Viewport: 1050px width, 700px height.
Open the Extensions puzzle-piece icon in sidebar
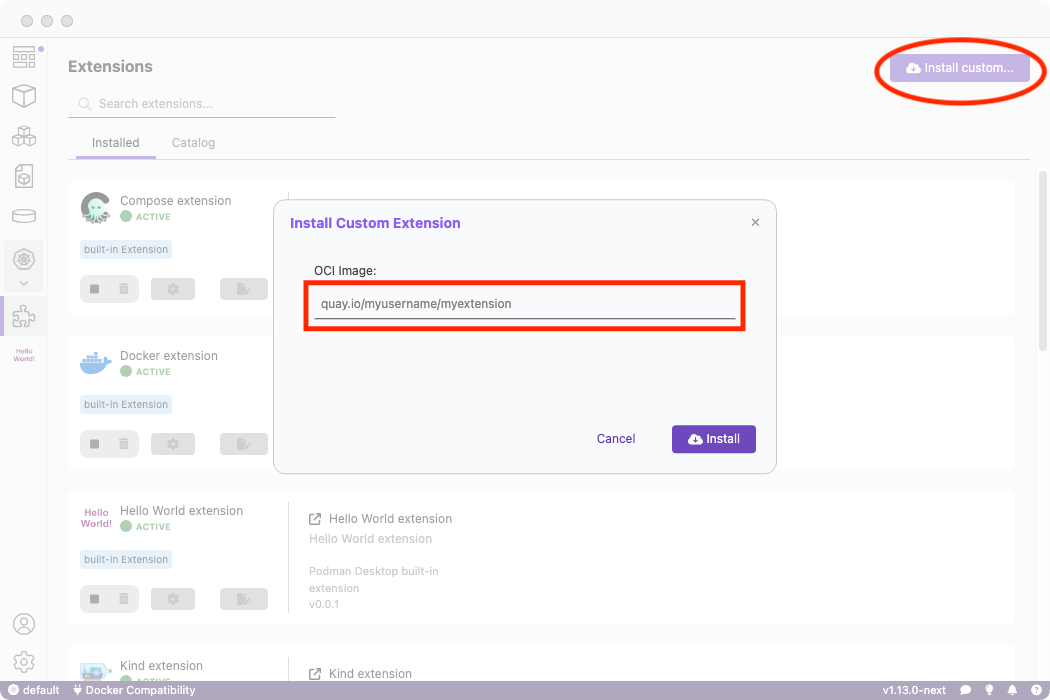click(x=24, y=316)
